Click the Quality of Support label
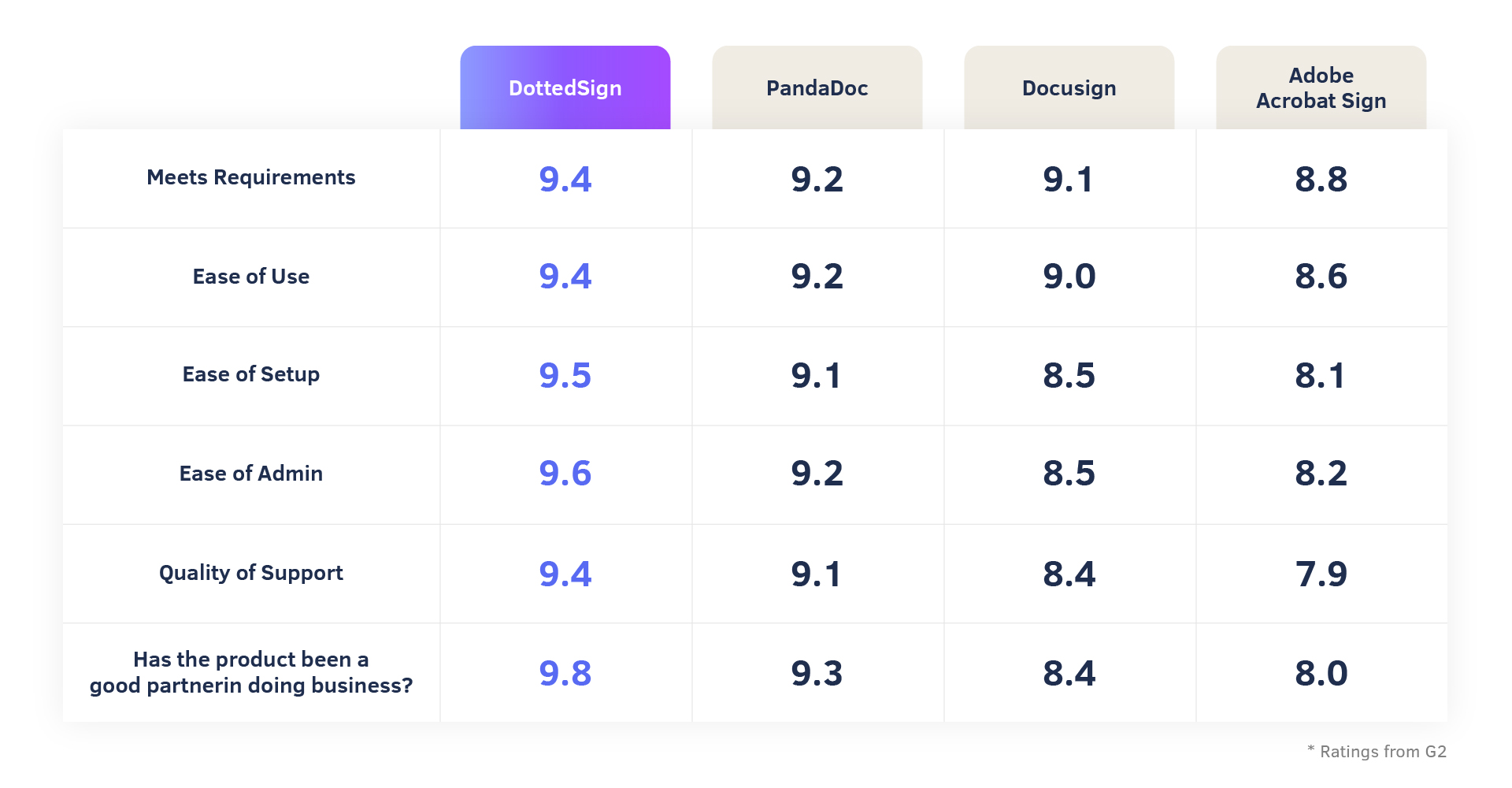Screen dimensions: 1512x788 [x=251, y=573]
